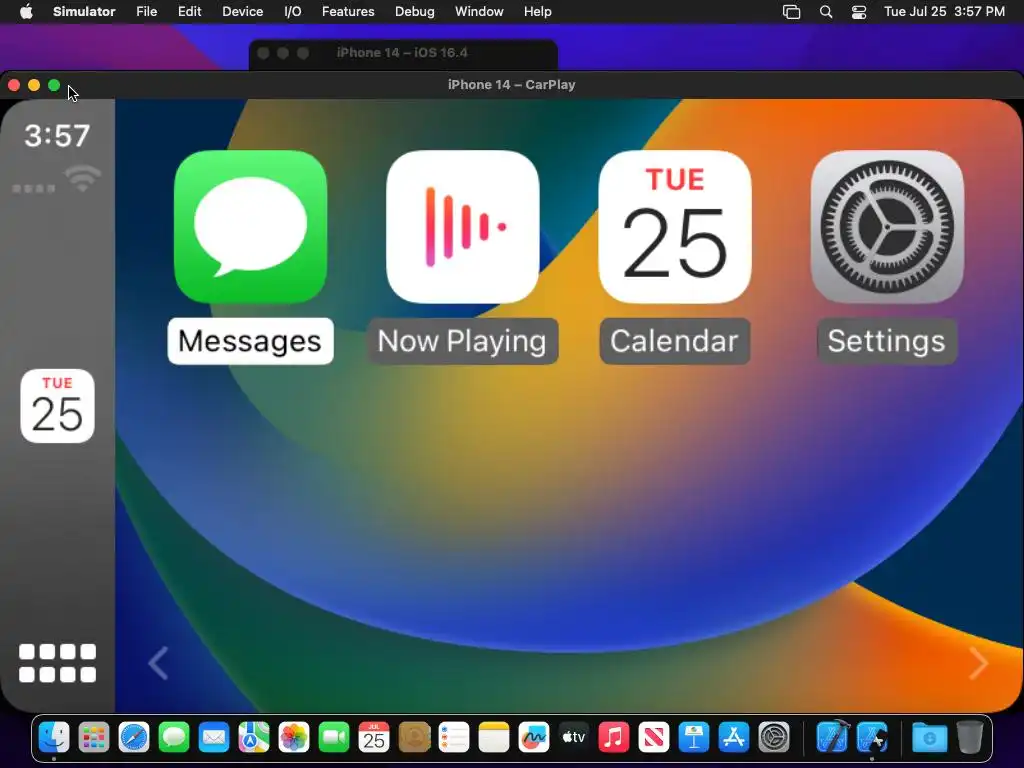Image resolution: width=1024 pixels, height=768 pixels.
Task: Open the Apple menu
Action: pos(26,12)
